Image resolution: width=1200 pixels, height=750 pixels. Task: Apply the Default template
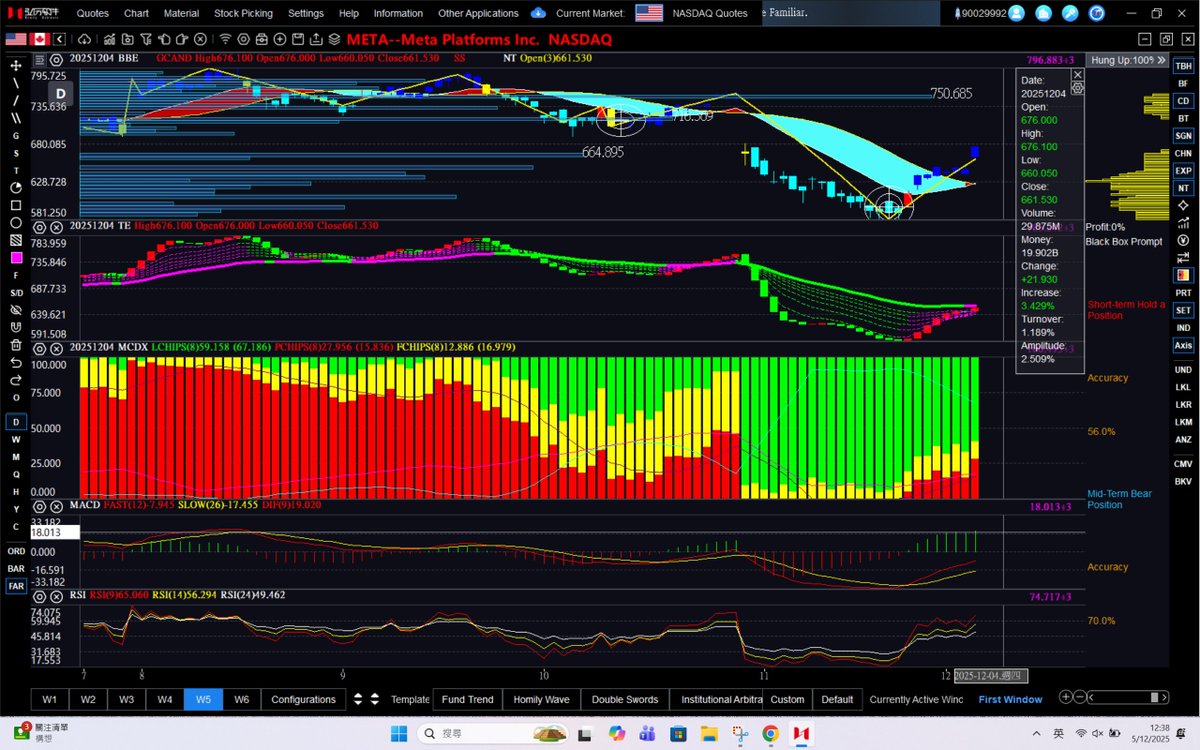click(837, 699)
